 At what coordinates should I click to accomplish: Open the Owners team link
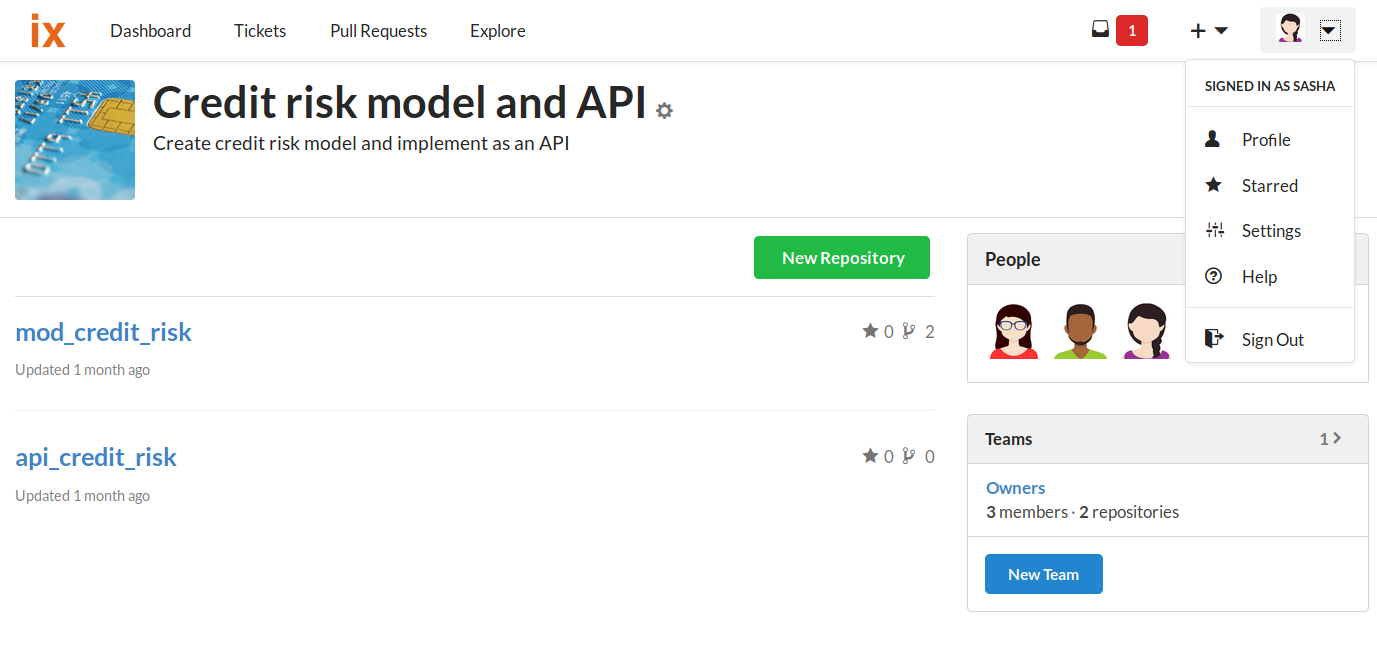click(1016, 488)
